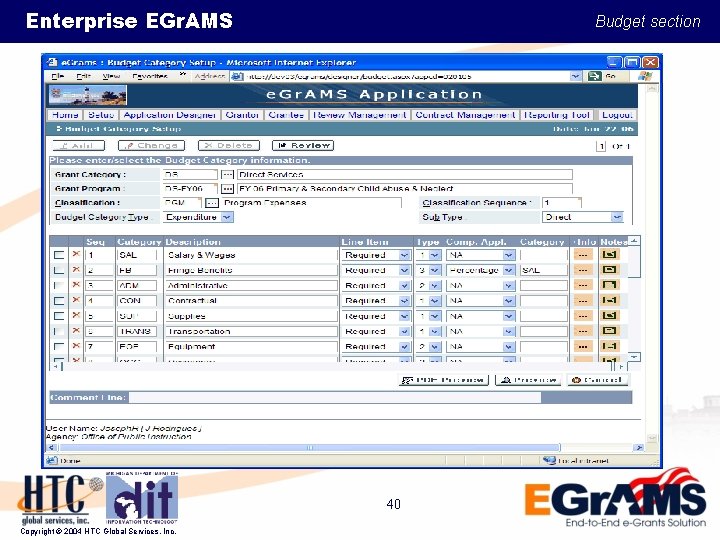The width and height of the screenshot is (720, 540).
Task: Open the Reporting Tool tab
Action: (557, 115)
